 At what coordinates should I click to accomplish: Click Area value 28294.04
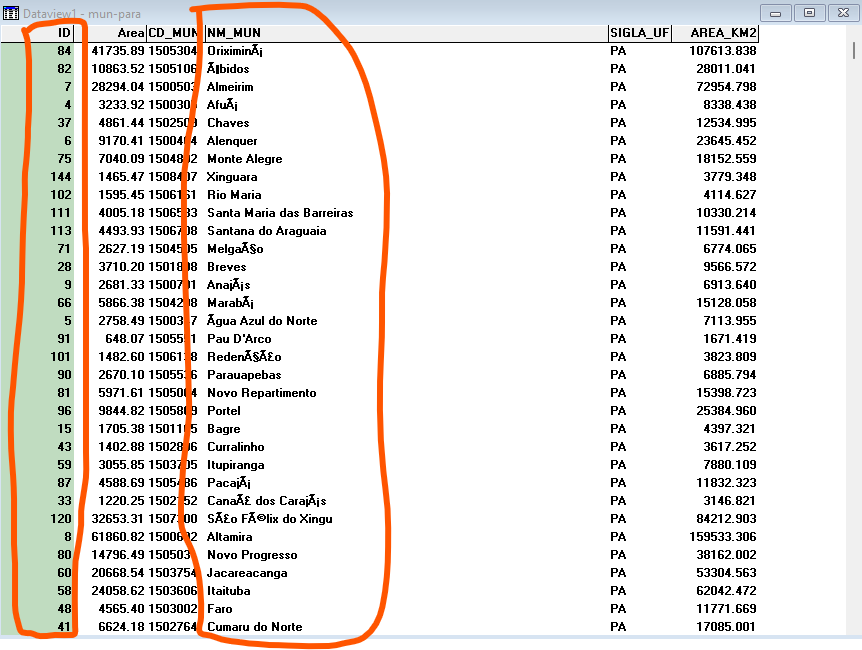click(x=118, y=87)
